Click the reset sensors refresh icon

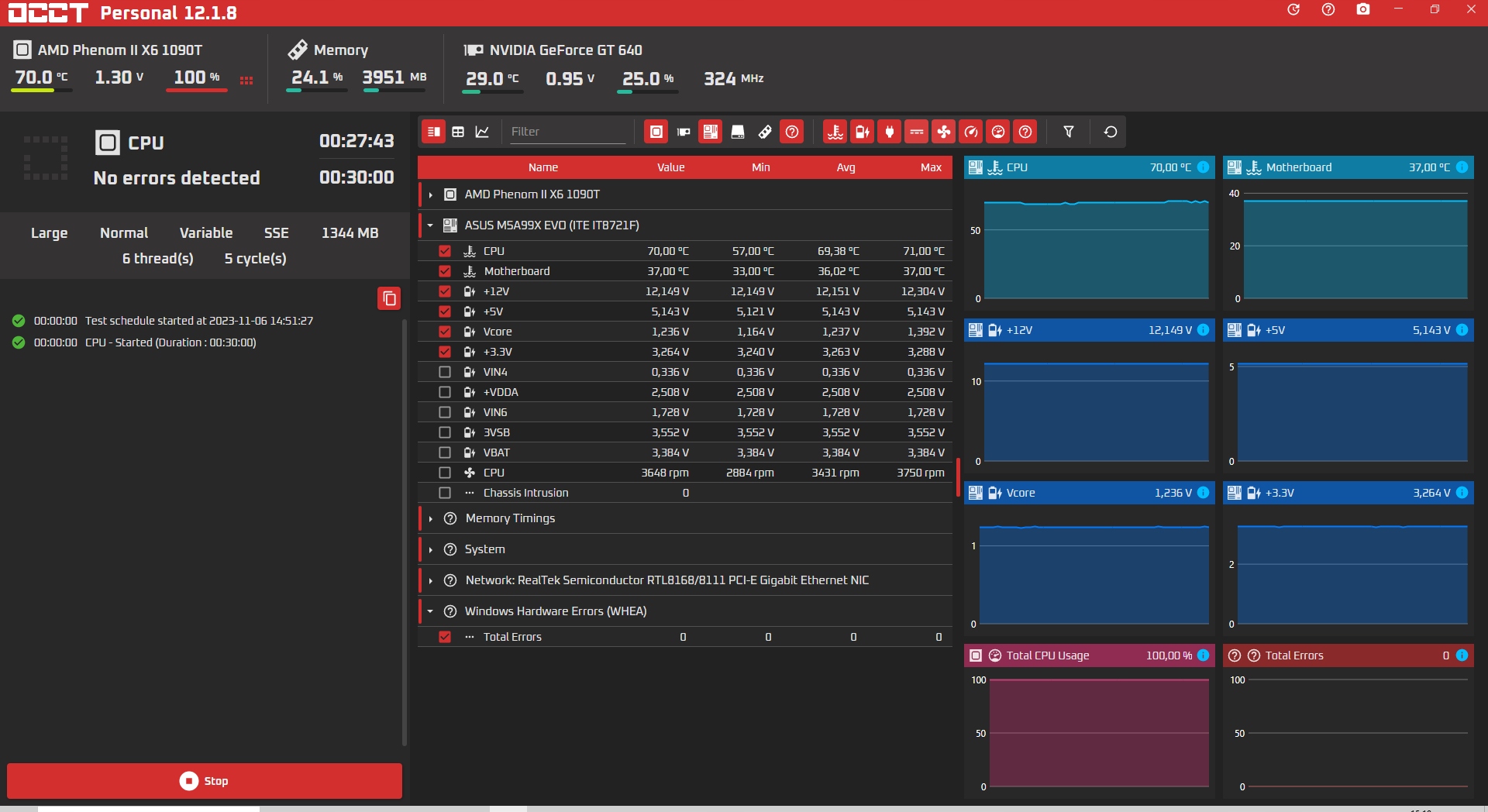(1110, 132)
